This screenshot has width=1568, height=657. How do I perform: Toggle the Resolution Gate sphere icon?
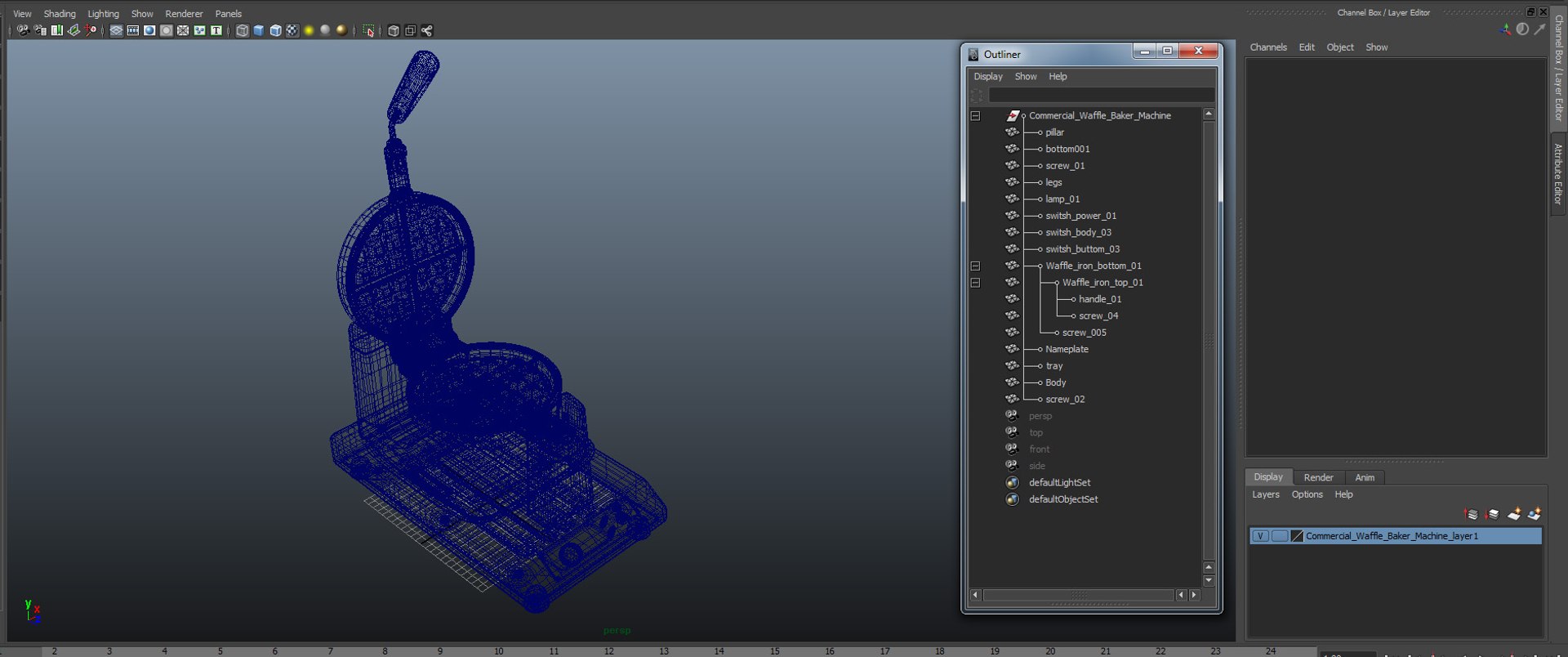[149, 30]
